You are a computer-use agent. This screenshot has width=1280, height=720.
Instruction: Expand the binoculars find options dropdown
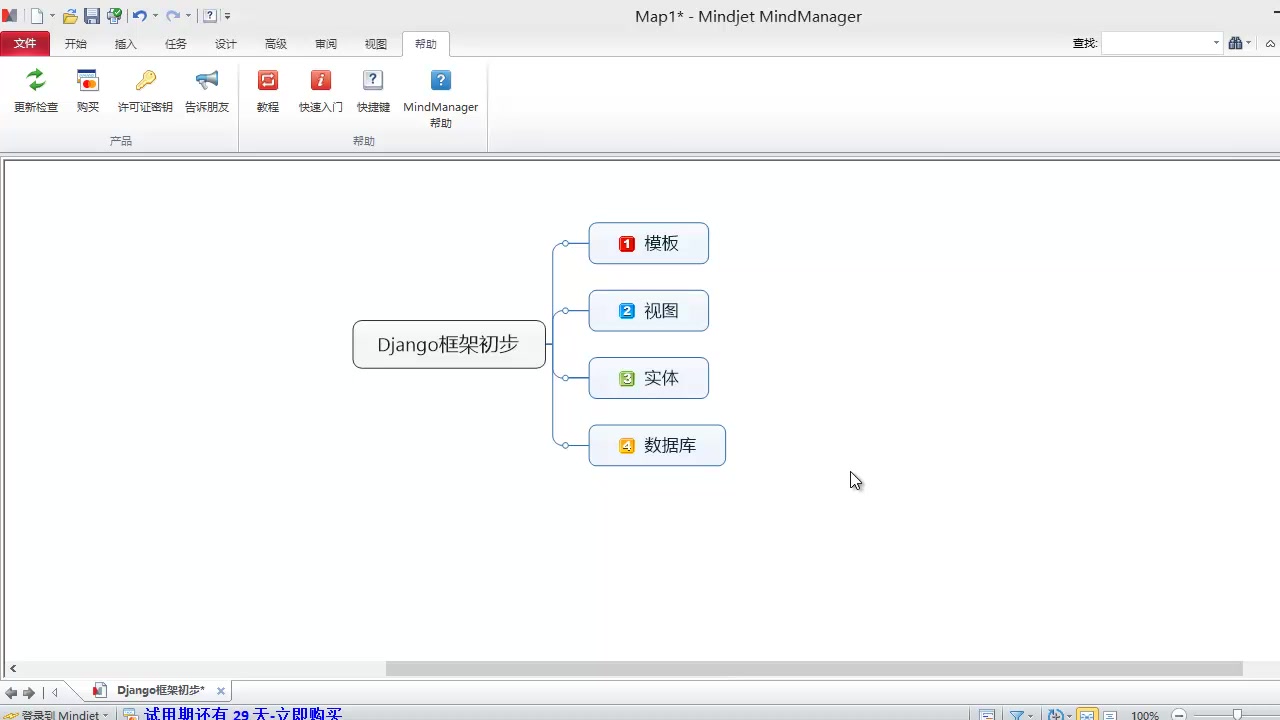pos(1249,43)
